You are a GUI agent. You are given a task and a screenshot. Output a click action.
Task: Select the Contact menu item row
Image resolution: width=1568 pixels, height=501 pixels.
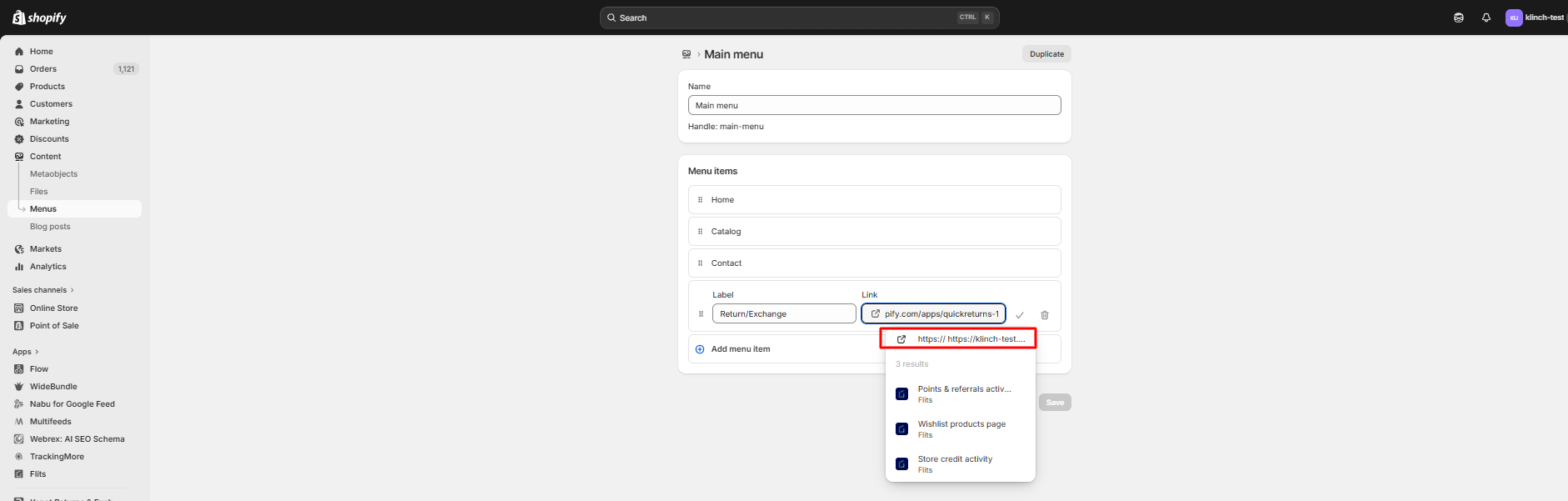[x=873, y=263]
